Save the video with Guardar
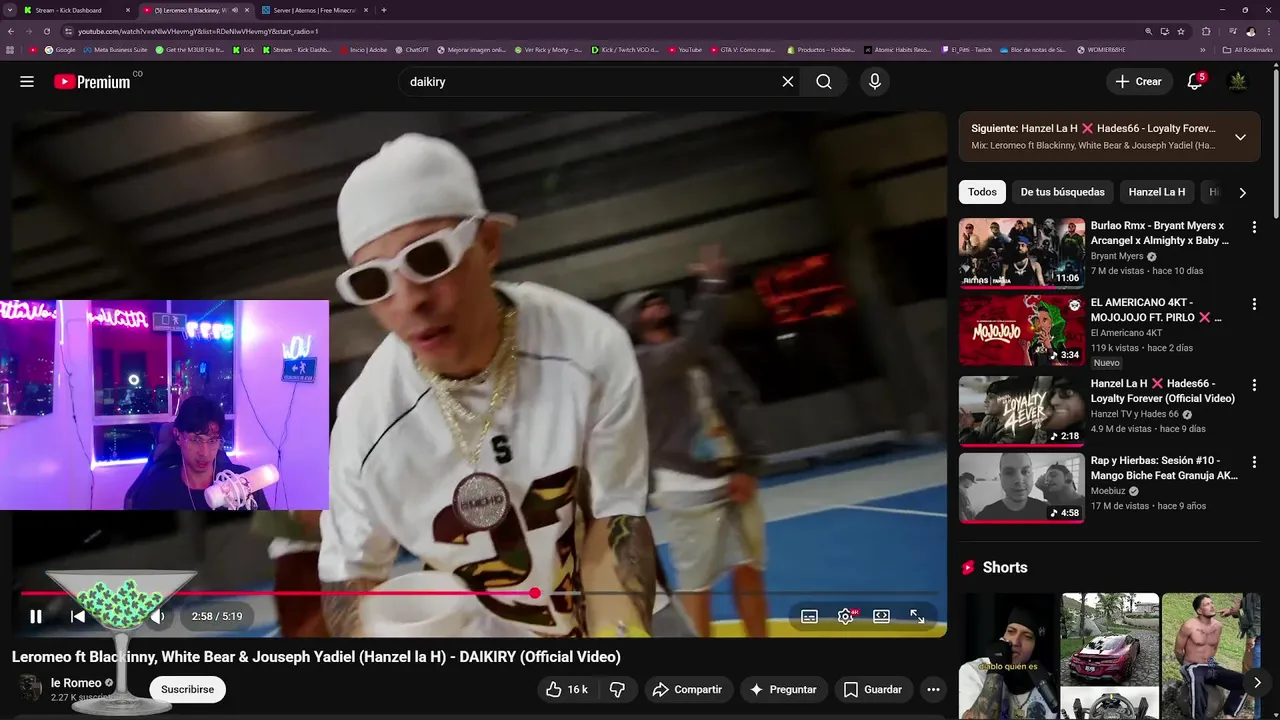The width and height of the screenshot is (1280, 720). (x=872, y=689)
